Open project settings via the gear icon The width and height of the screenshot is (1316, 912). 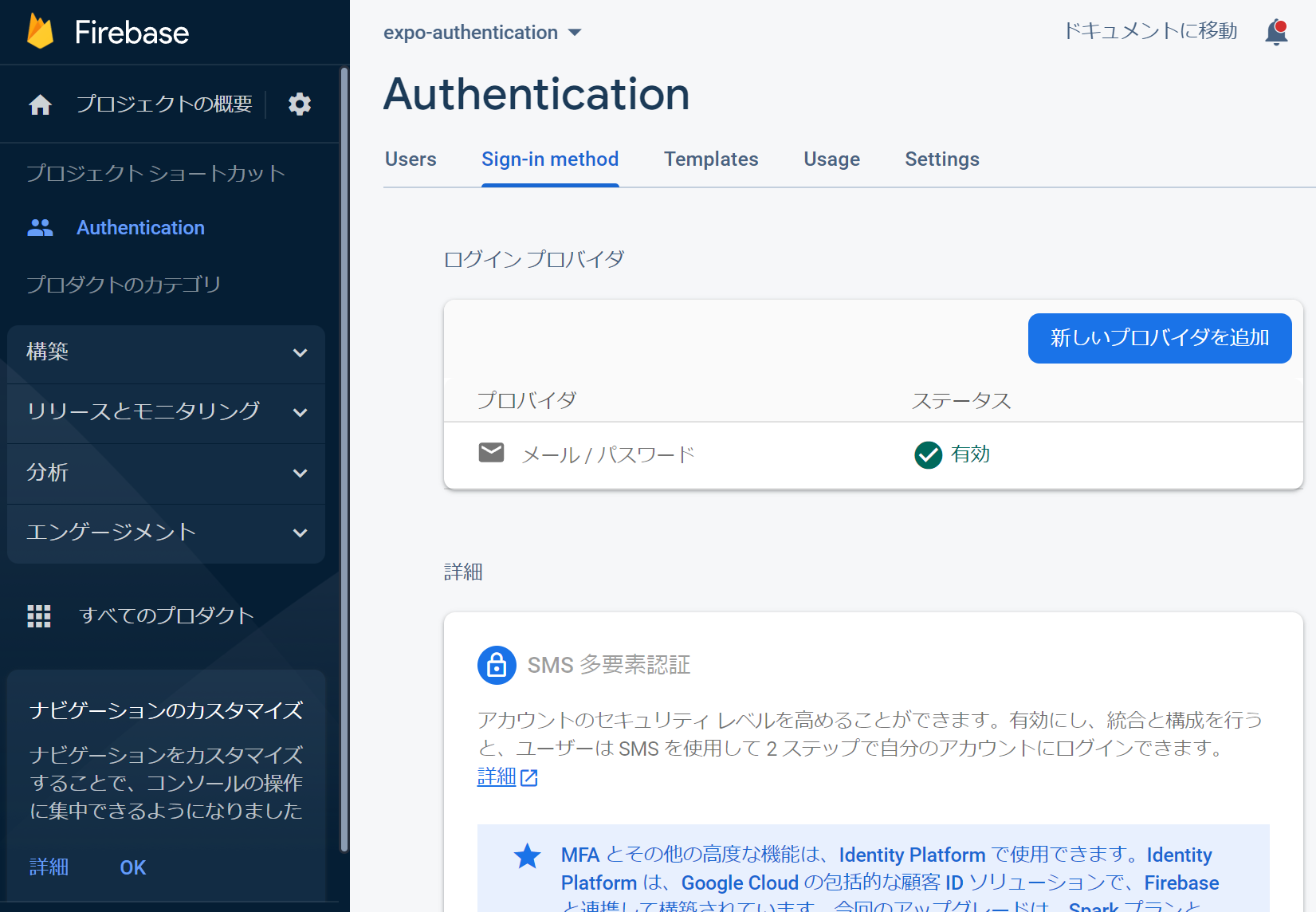(300, 104)
